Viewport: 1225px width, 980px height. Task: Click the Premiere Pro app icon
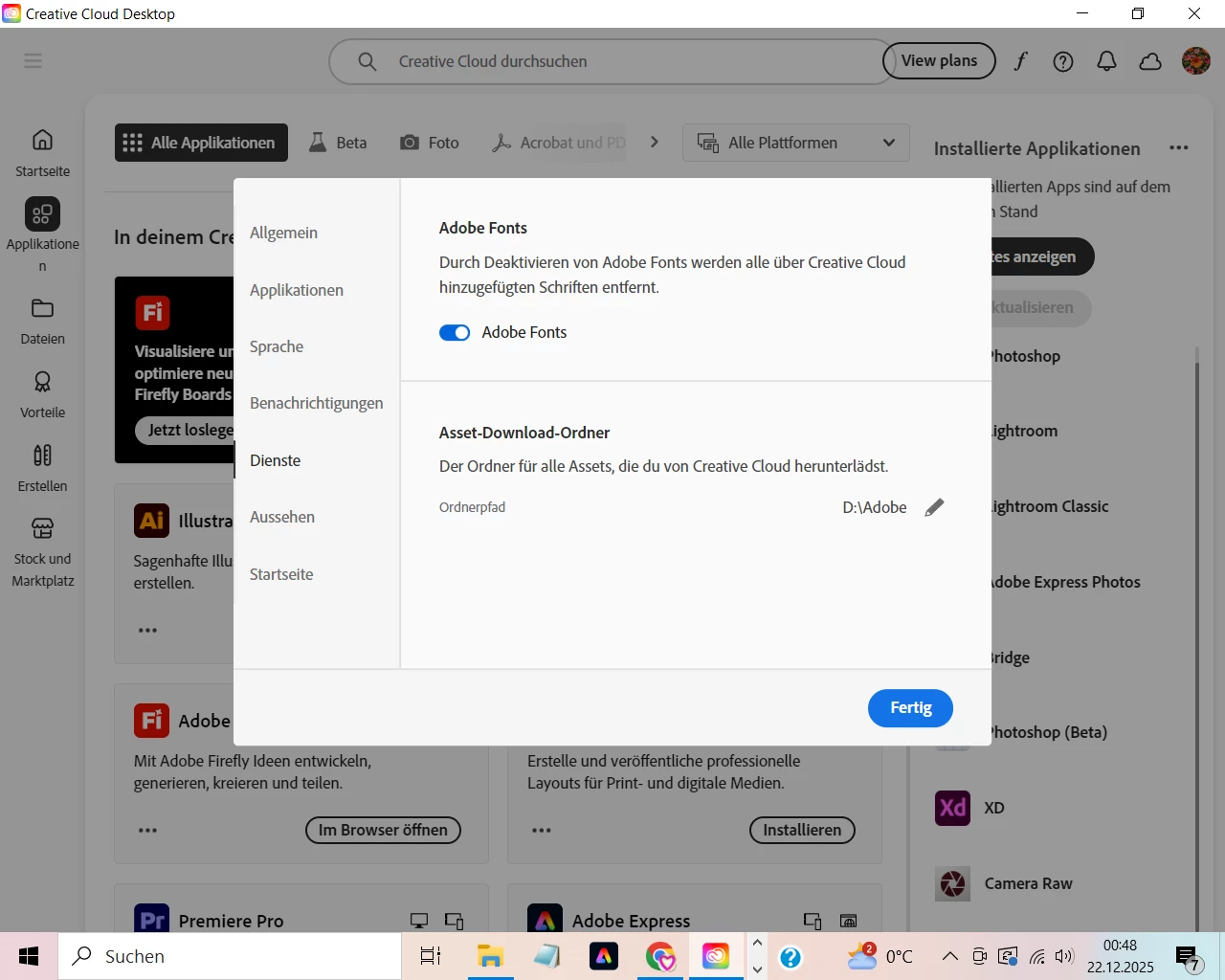pos(151,919)
